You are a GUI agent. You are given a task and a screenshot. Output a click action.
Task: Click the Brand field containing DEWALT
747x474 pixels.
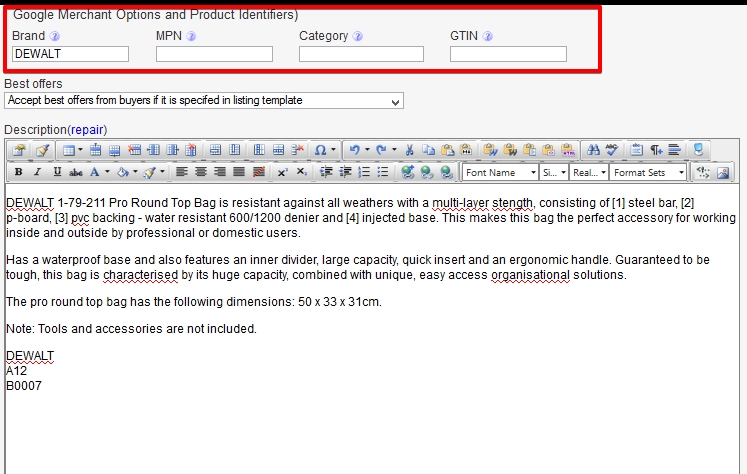tap(71, 54)
